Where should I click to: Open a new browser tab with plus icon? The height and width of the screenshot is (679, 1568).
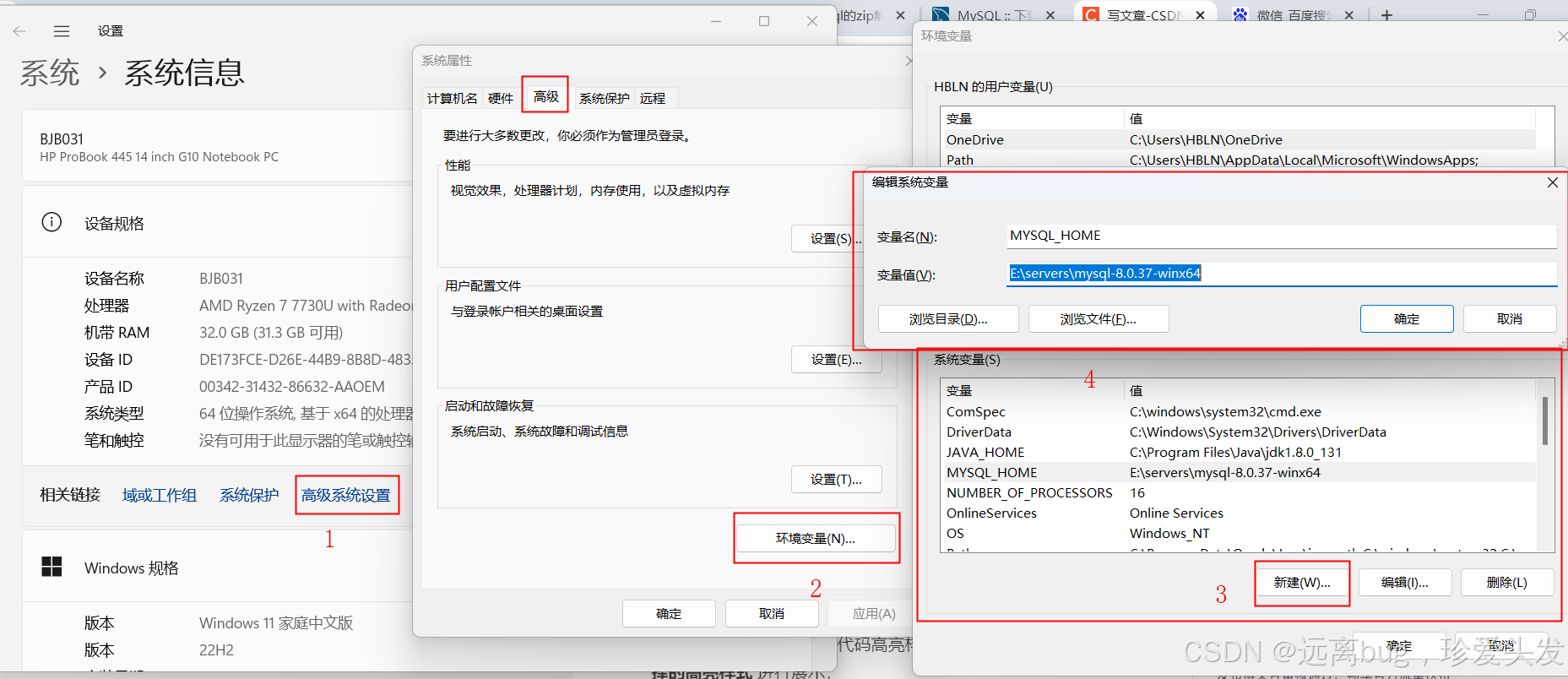1386,15
